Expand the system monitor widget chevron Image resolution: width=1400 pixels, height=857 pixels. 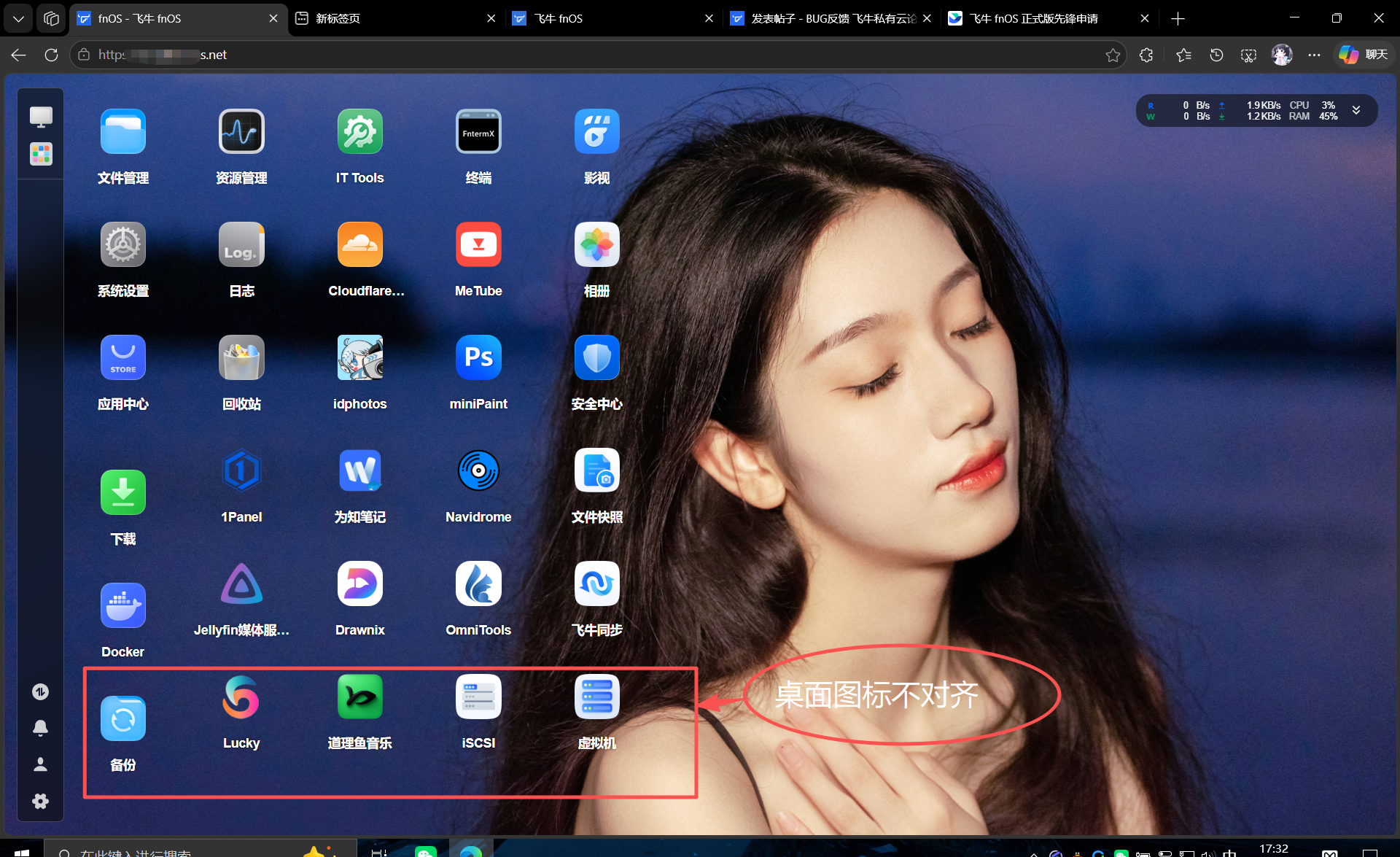[1356, 110]
